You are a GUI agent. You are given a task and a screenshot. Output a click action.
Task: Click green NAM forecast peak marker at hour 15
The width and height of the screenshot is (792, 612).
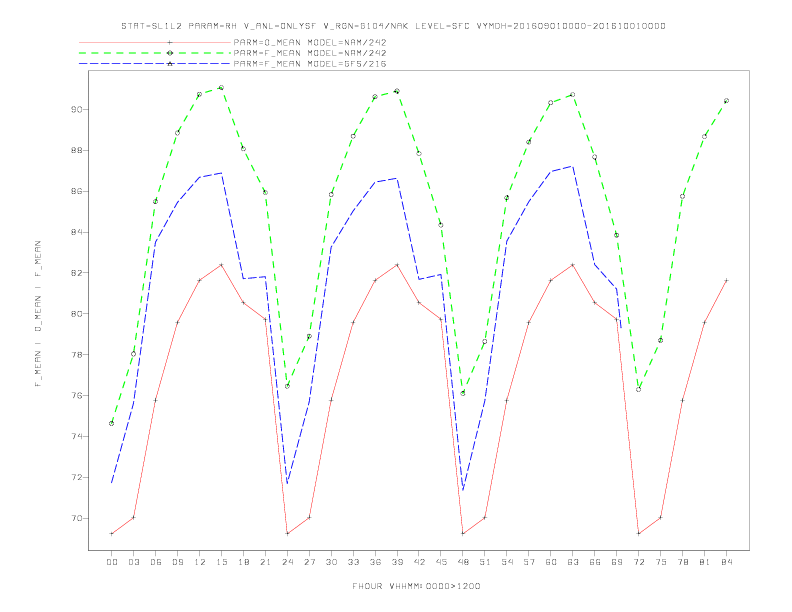coord(221,88)
